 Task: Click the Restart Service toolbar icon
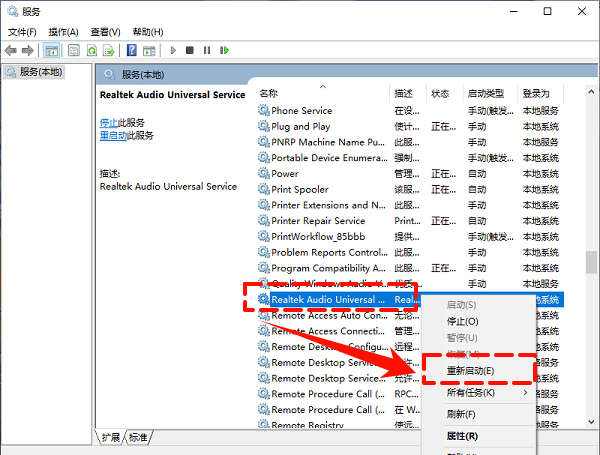tap(222, 50)
